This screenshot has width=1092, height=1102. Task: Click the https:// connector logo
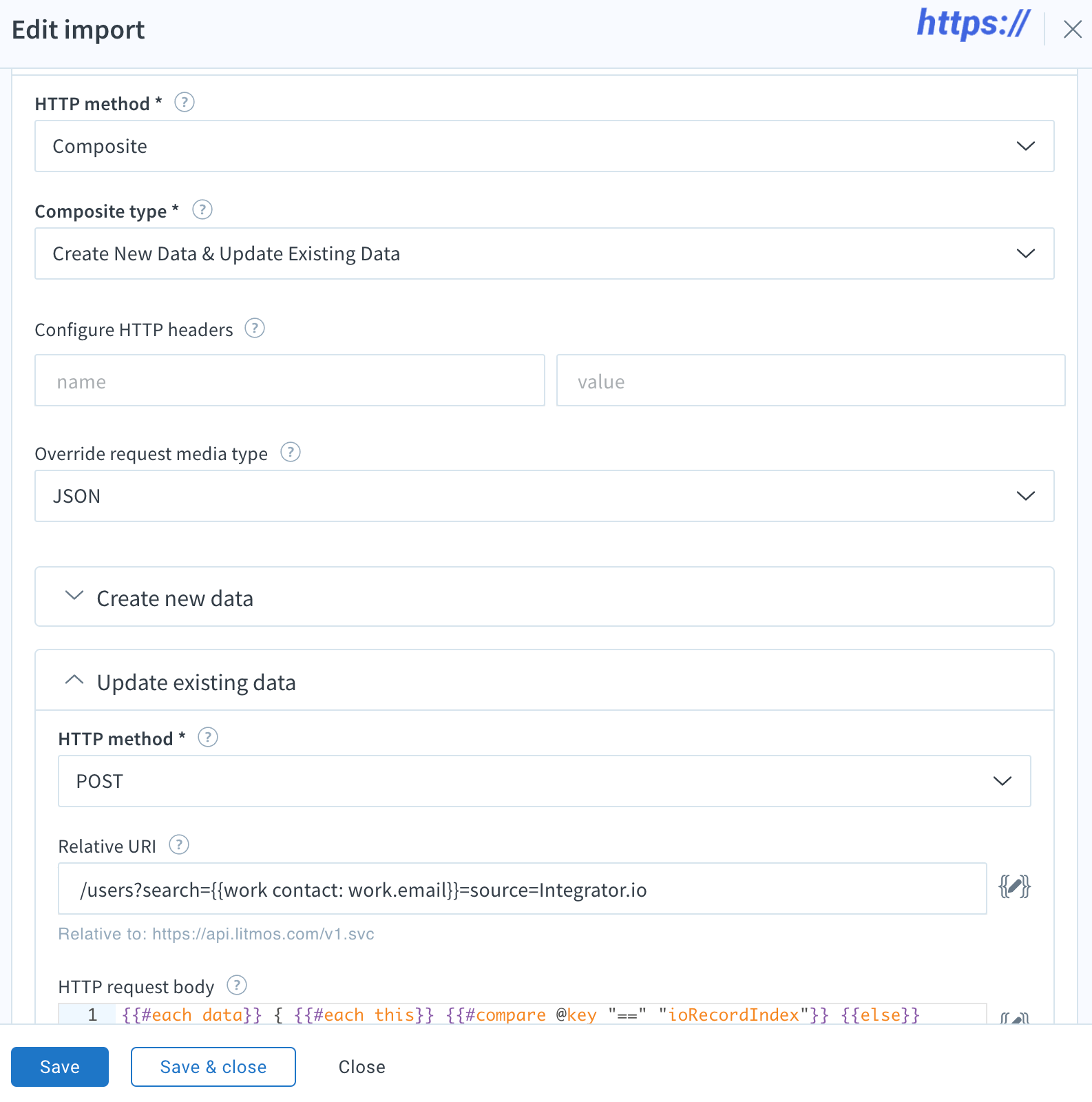click(973, 24)
